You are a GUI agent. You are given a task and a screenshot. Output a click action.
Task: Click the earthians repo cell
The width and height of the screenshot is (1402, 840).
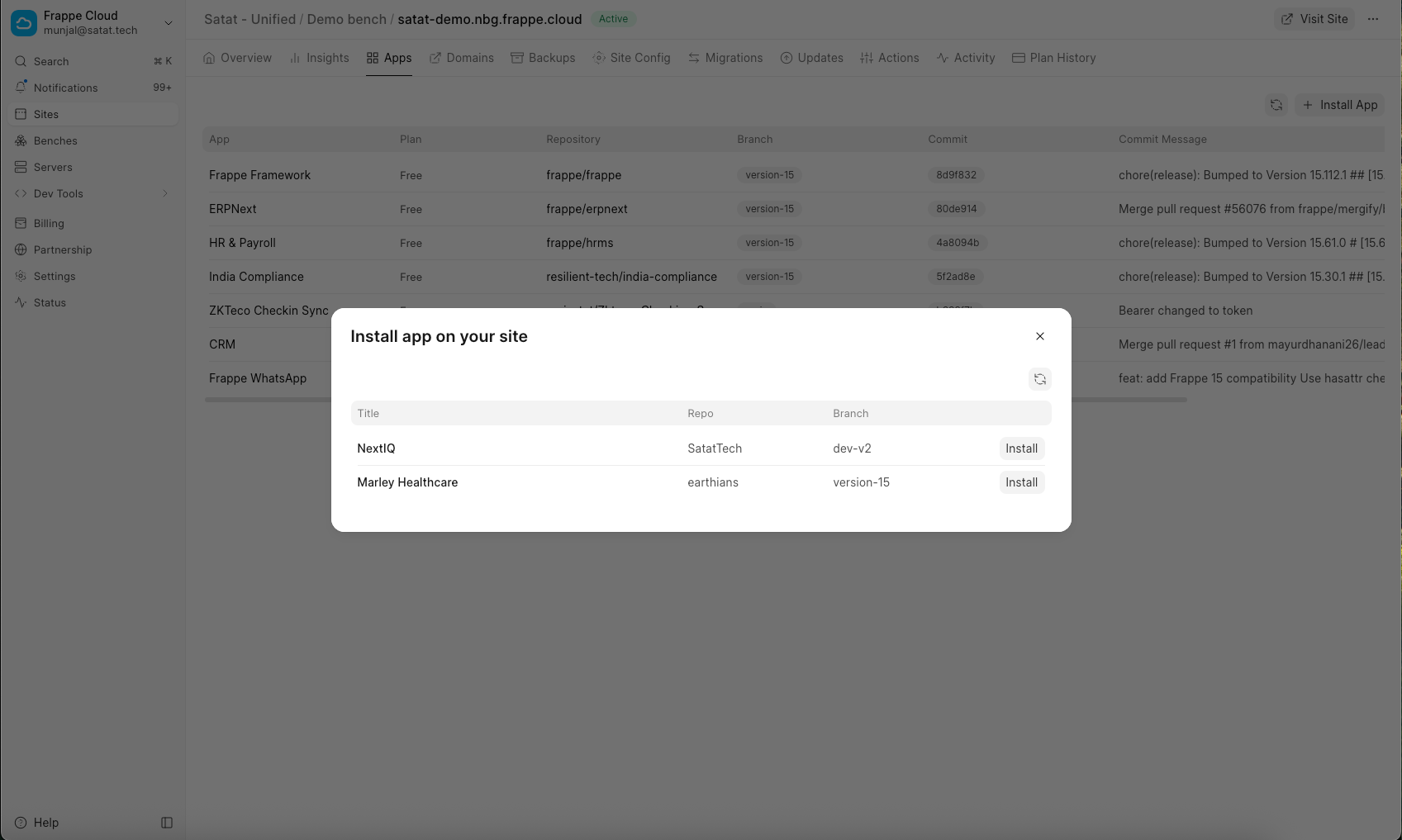[x=713, y=482]
